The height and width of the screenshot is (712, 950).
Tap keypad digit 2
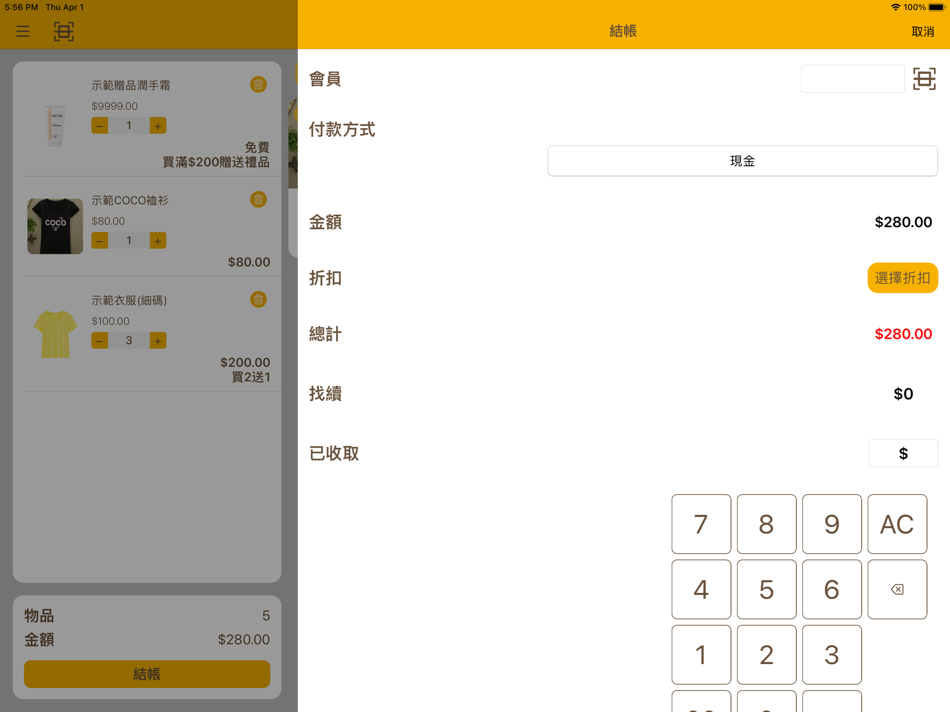(x=766, y=655)
